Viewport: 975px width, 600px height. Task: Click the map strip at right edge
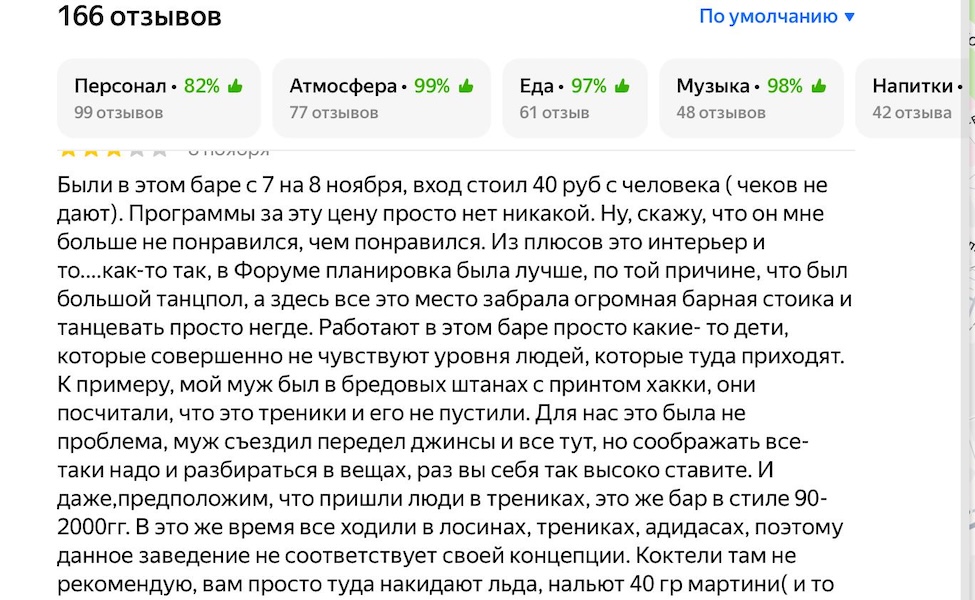[x=967, y=300]
